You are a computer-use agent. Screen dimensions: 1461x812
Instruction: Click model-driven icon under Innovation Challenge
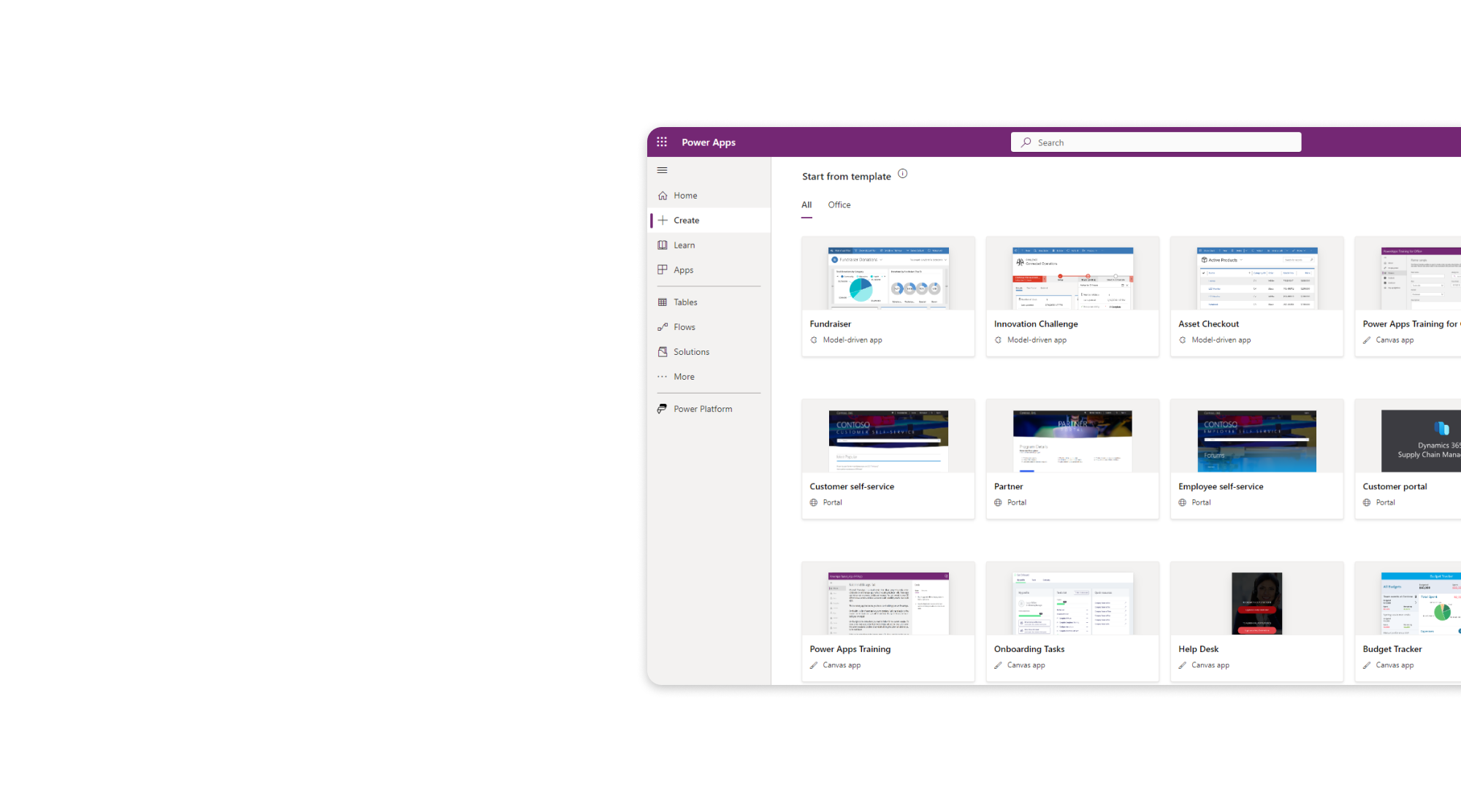pyautogui.click(x=998, y=340)
